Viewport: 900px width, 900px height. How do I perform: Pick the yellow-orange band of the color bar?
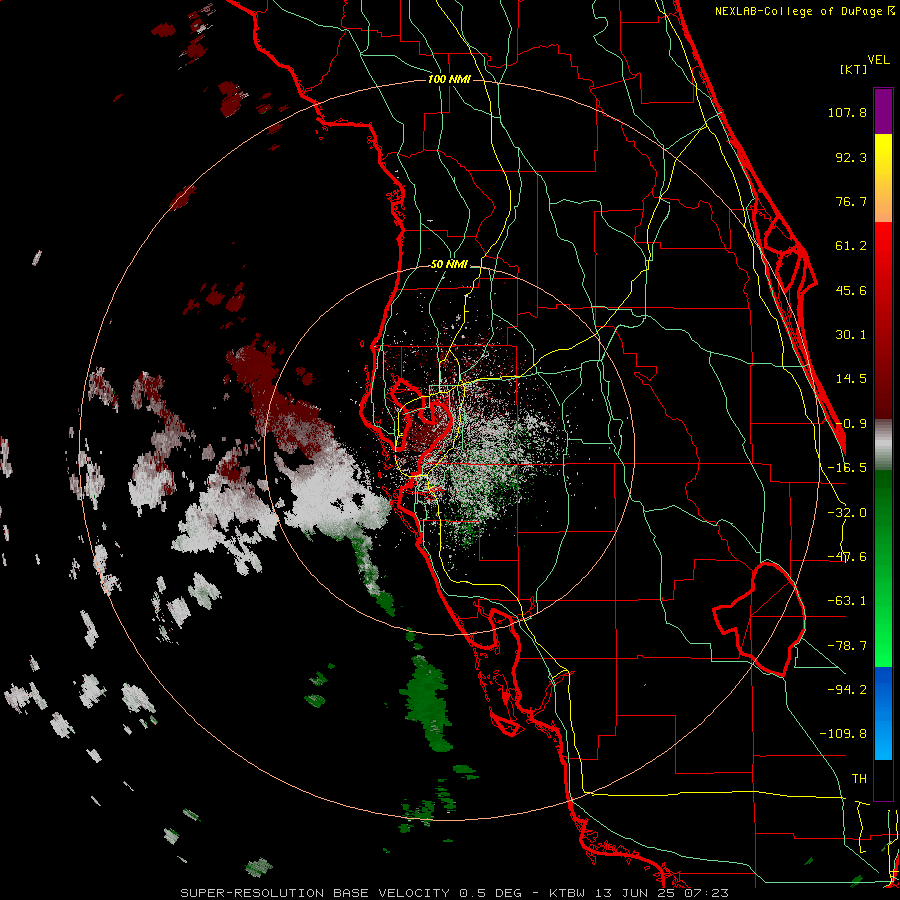883,178
